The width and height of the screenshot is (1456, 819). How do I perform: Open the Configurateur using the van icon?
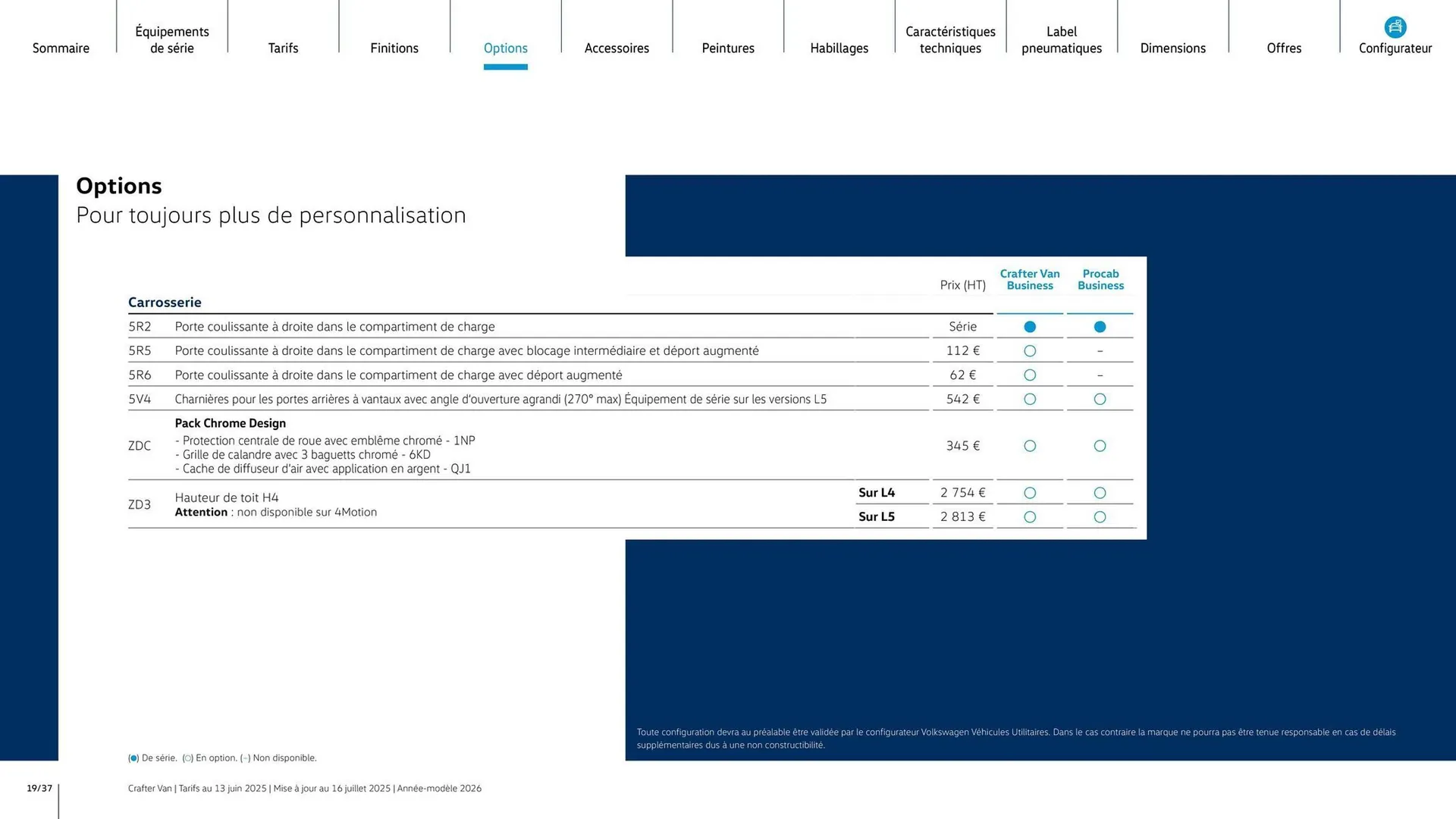click(x=1395, y=27)
